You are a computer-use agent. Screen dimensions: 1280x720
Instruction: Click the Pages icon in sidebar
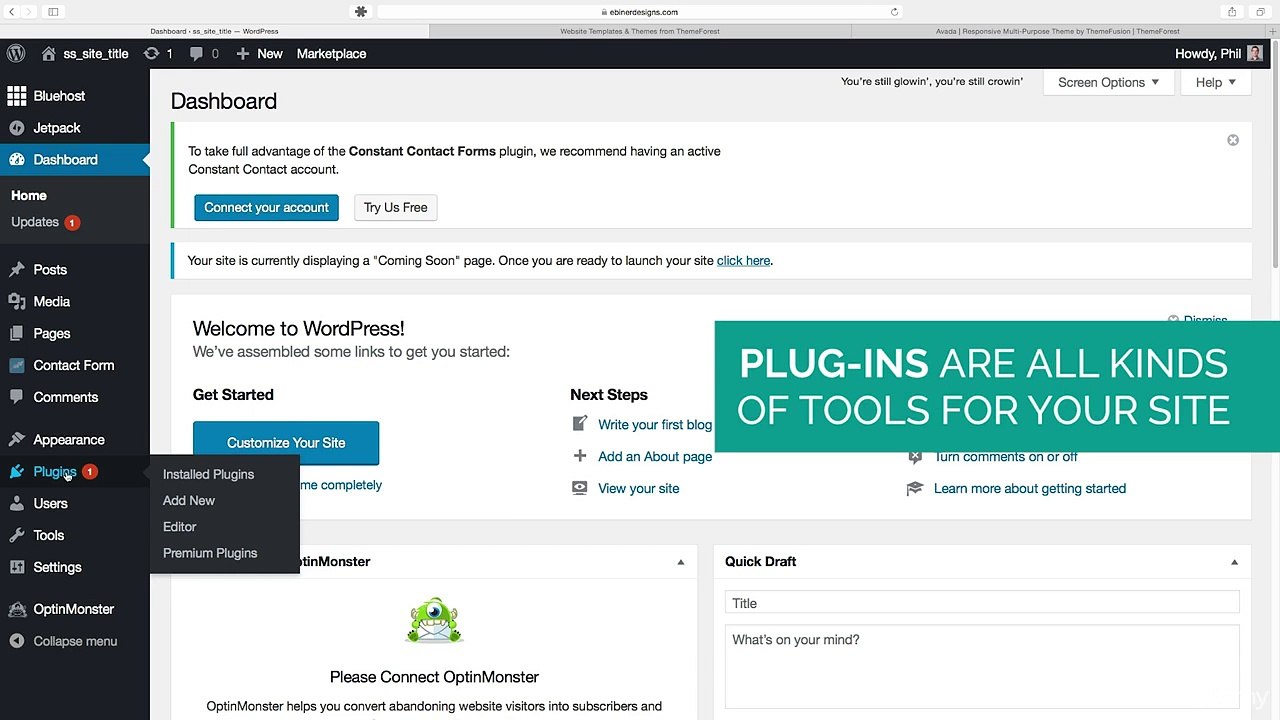(17, 334)
